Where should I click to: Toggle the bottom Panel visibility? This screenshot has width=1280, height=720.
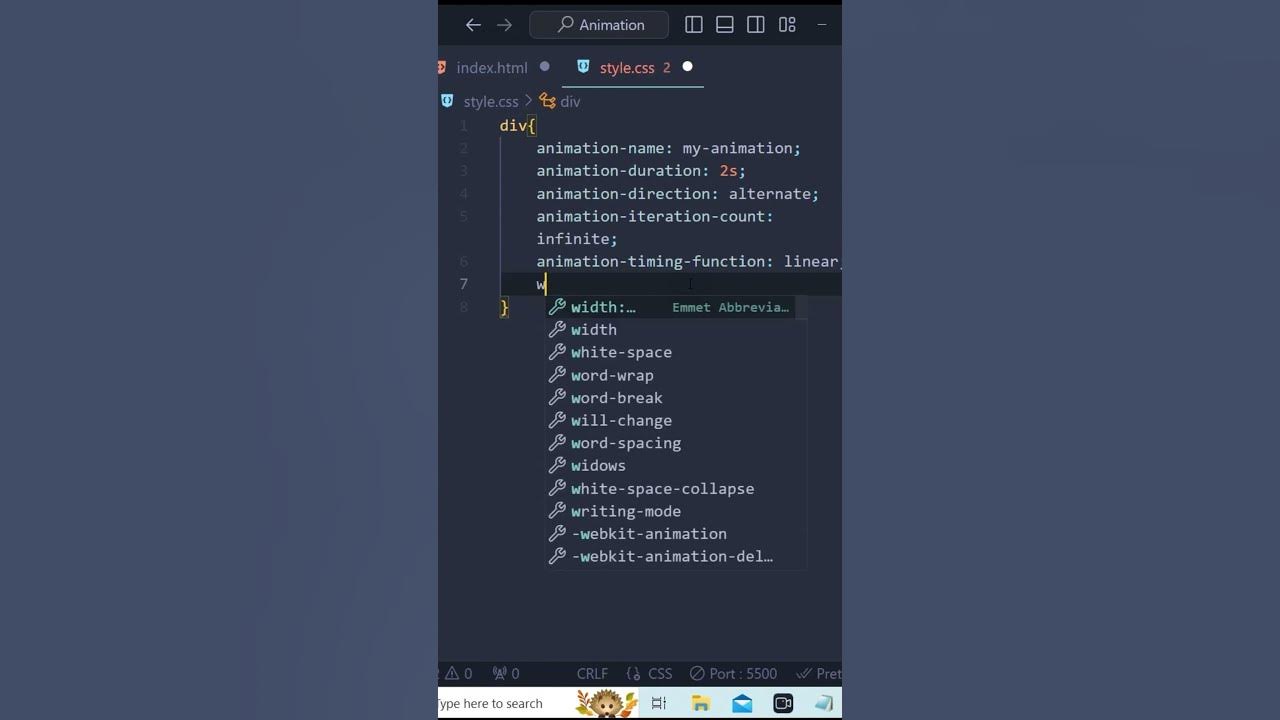tap(724, 24)
